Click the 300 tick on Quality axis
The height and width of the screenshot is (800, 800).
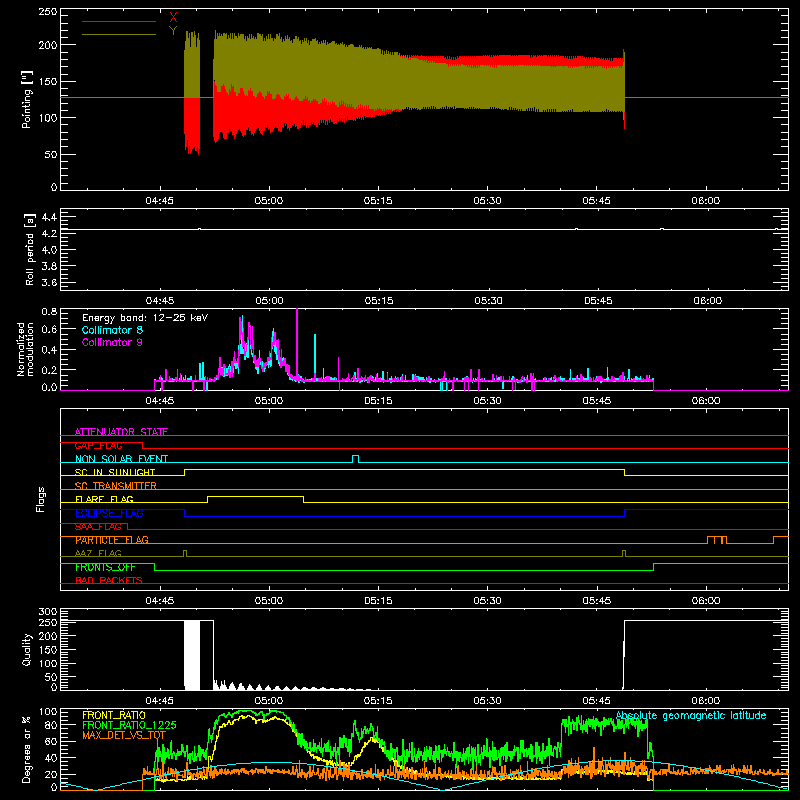coord(48,612)
